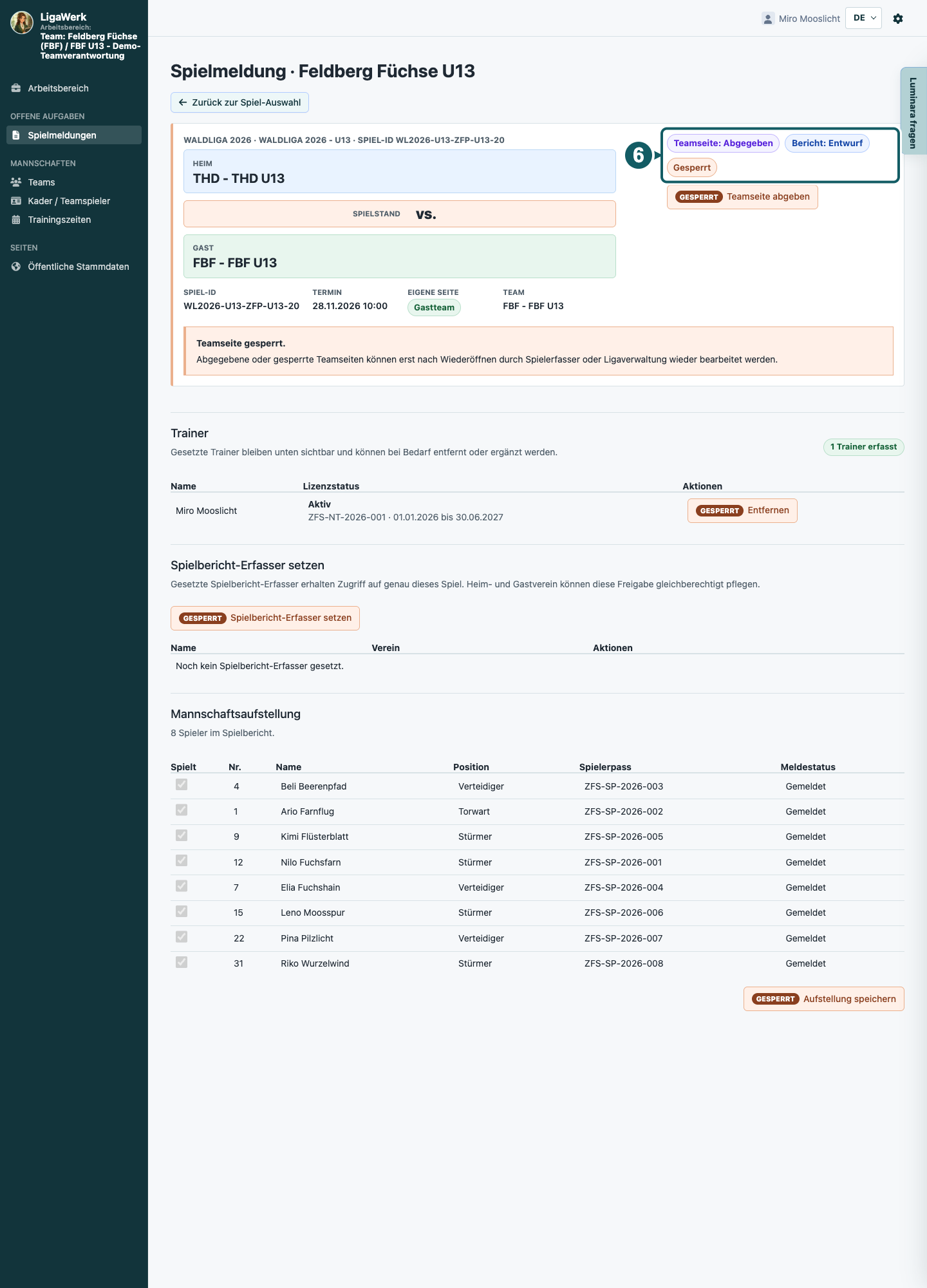
Task: Toggle the Spielt checkbox for Riko Wurzelwind
Action: (x=182, y=962)
